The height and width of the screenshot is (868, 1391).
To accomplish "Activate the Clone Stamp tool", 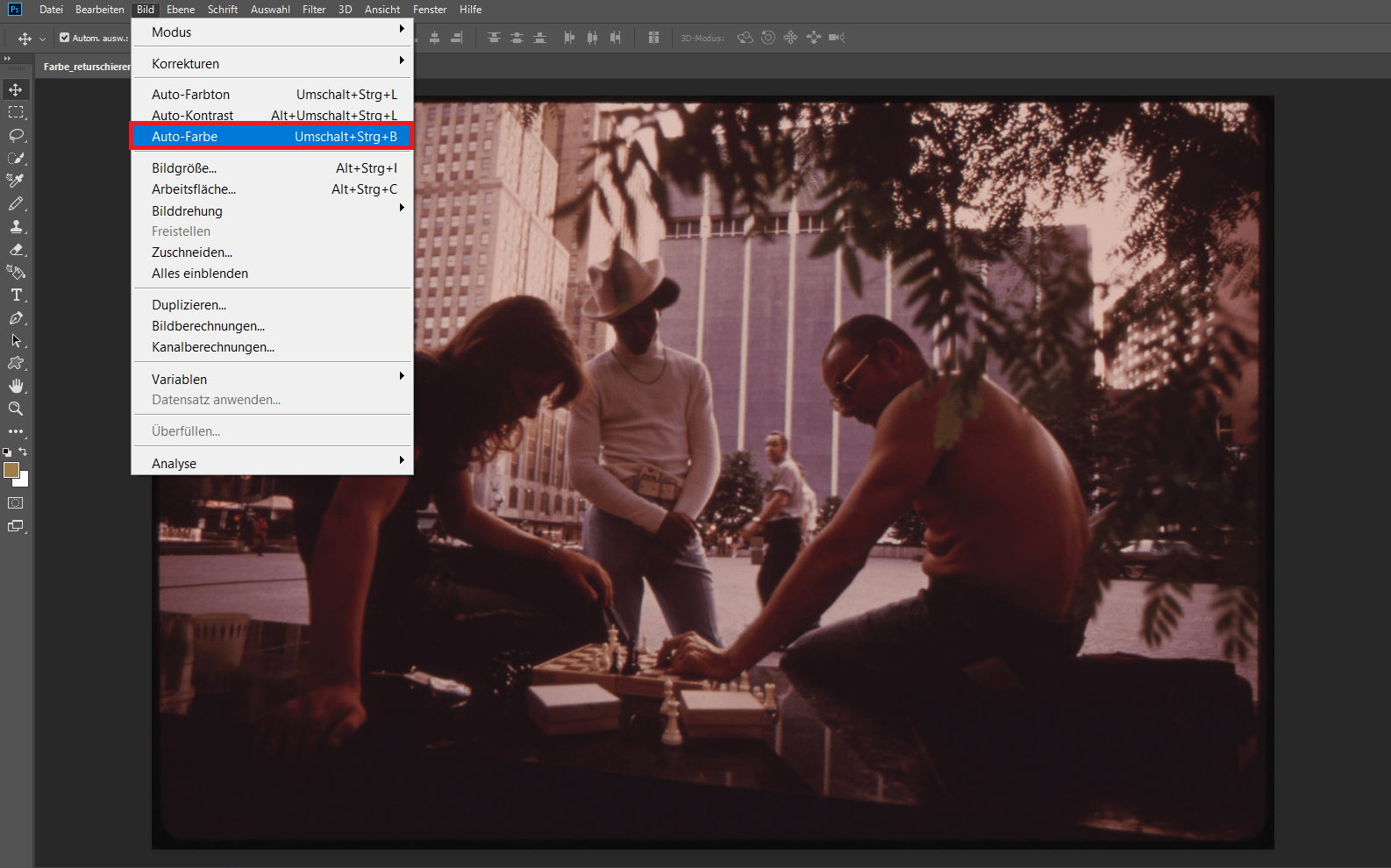I will pos(16,226).
